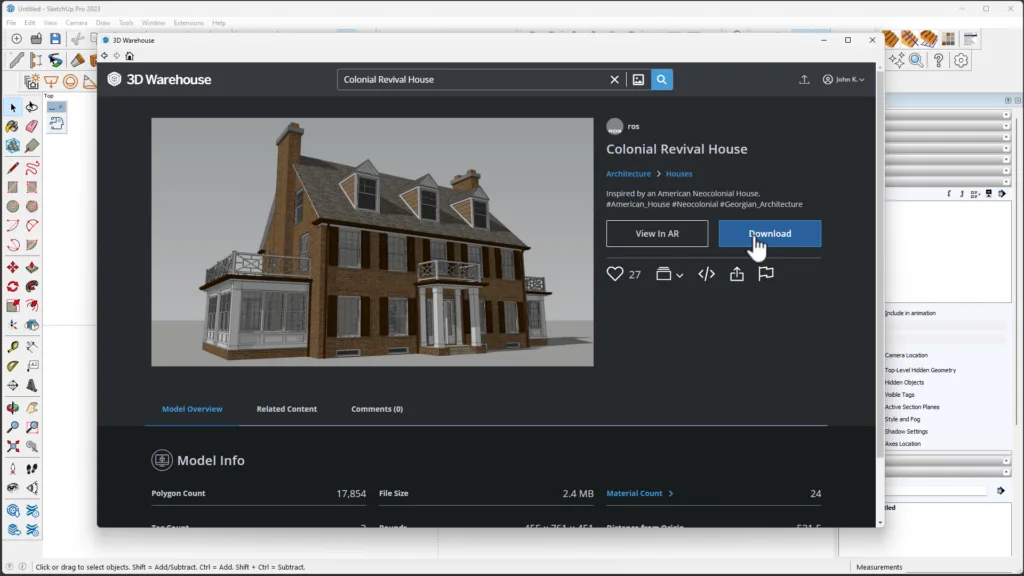Open the Comments (0) tab
1024x576 pixels.
click(x=377, y=409)
